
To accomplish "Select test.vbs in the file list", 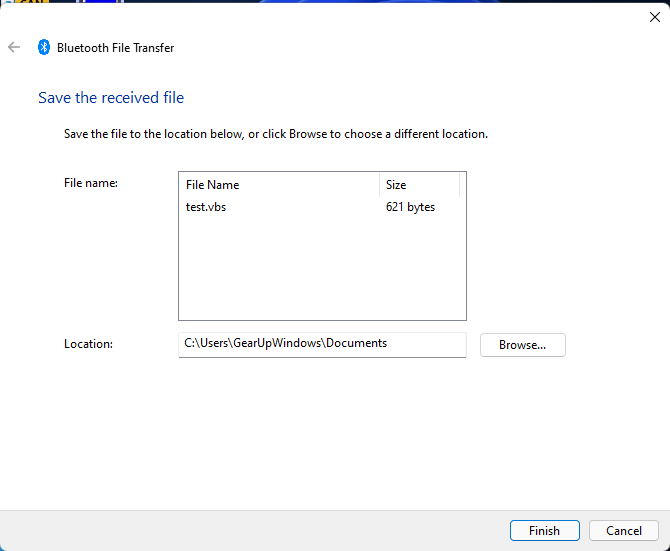I will [206, 207].
